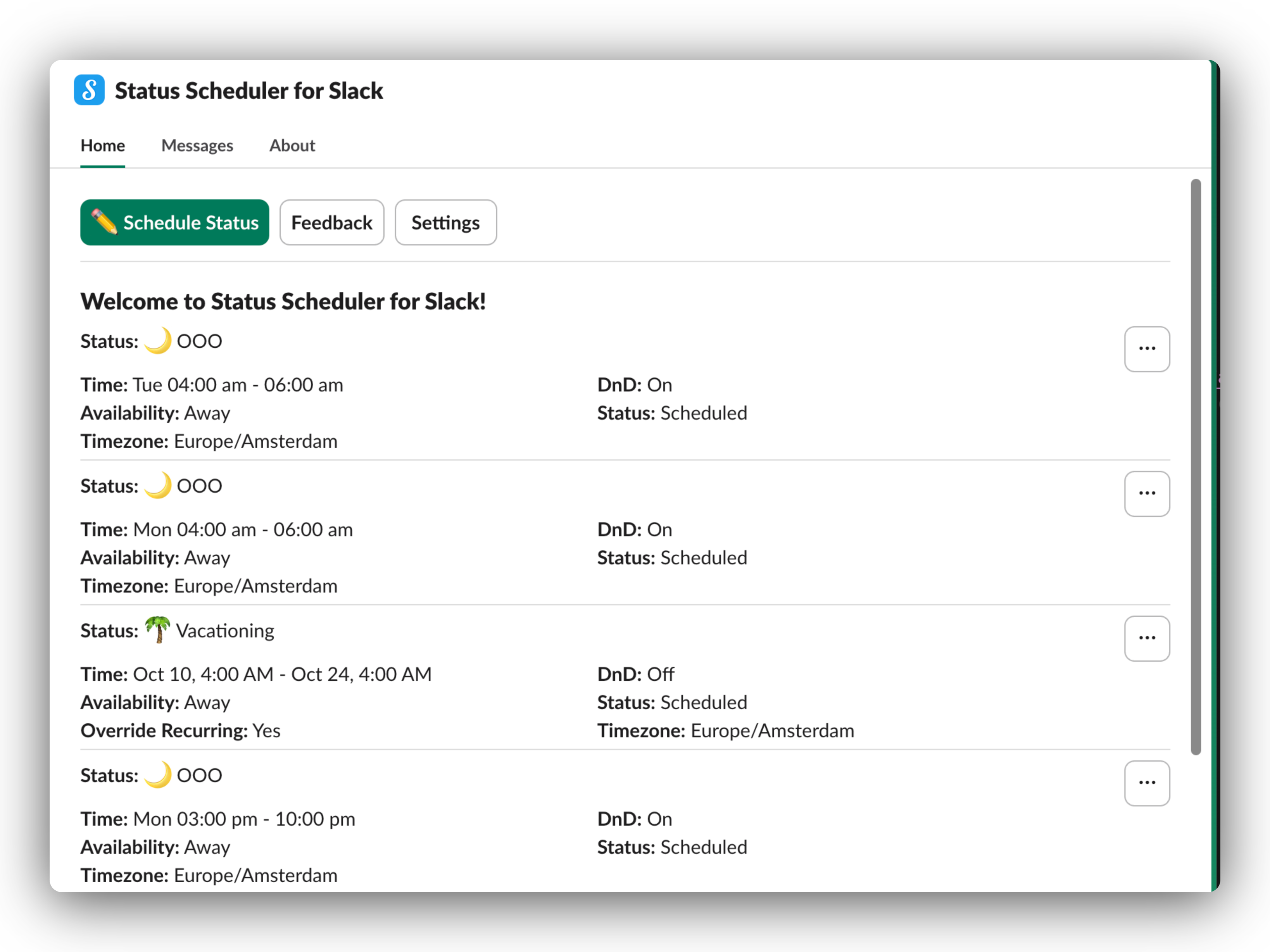The width and height of the screenshot is (1270, 952).
Task: Click moon emoji in Mon 04:00 am status
Action: [x=157, y=486]
